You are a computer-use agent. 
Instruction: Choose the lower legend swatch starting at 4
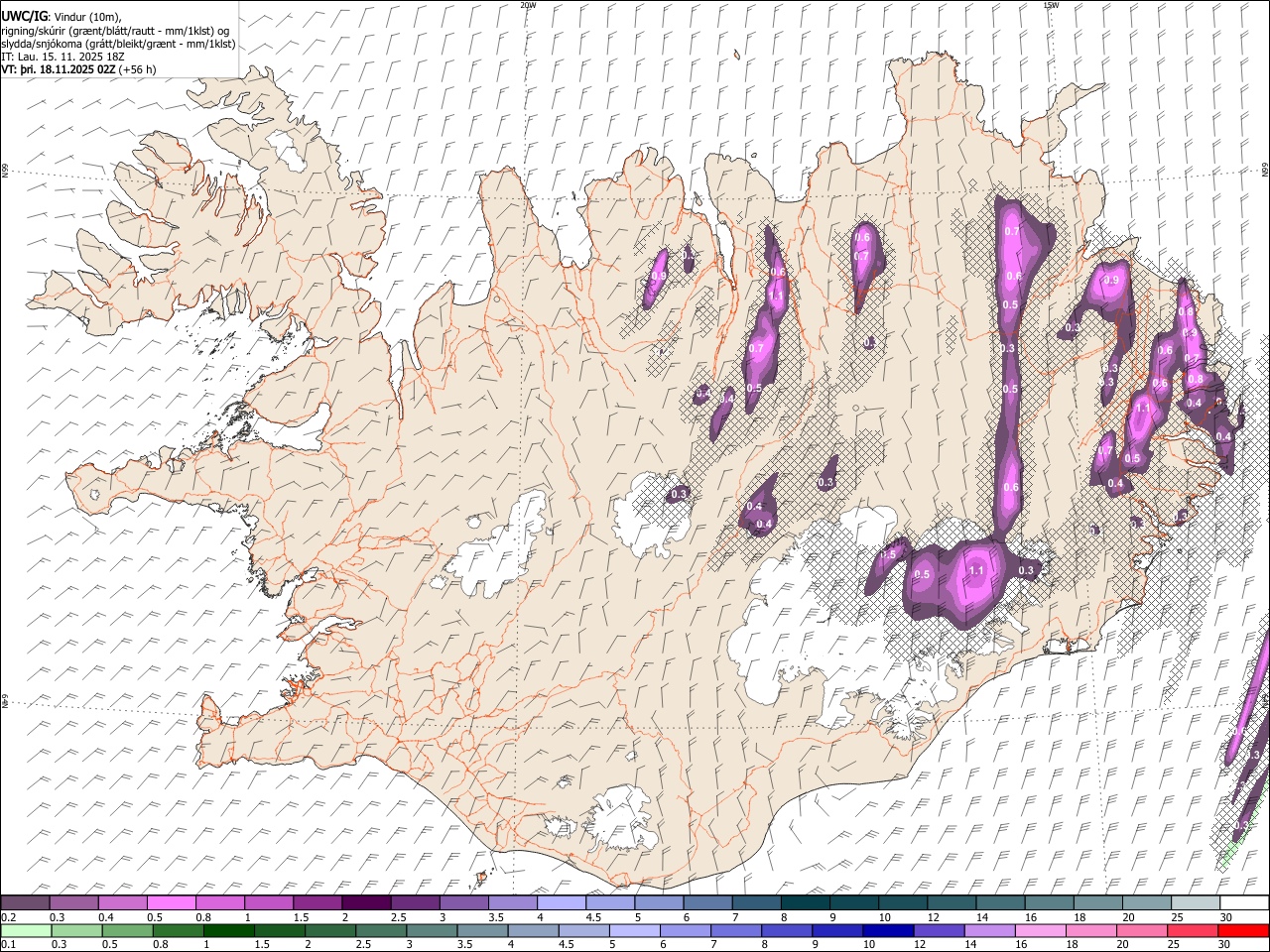coord(533,930)
